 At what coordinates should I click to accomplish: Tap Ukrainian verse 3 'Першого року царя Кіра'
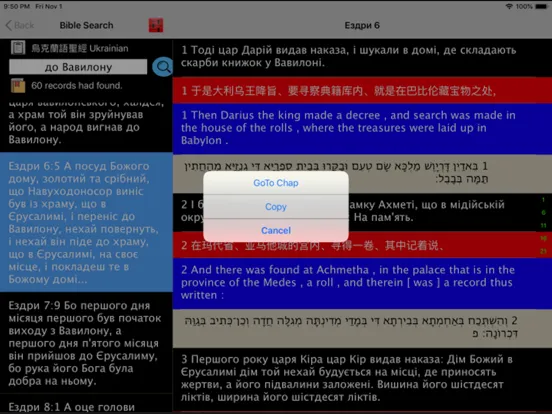[362, 379]
